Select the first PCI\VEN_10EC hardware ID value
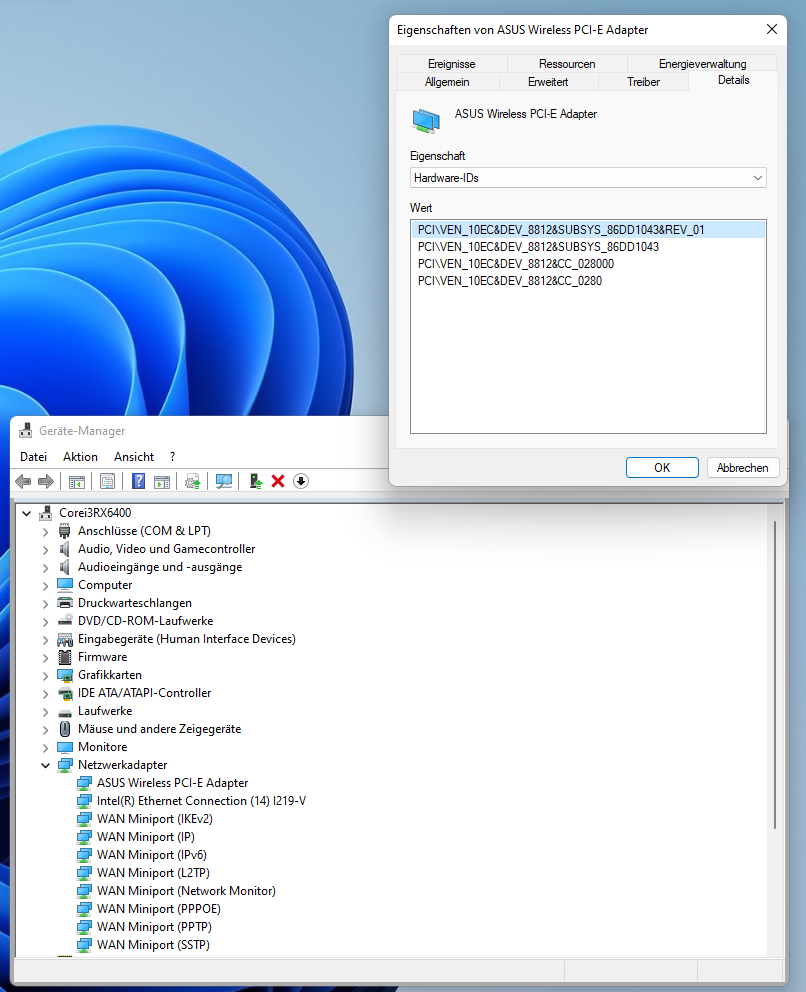The image size is (806, 992). coord(564,229)
